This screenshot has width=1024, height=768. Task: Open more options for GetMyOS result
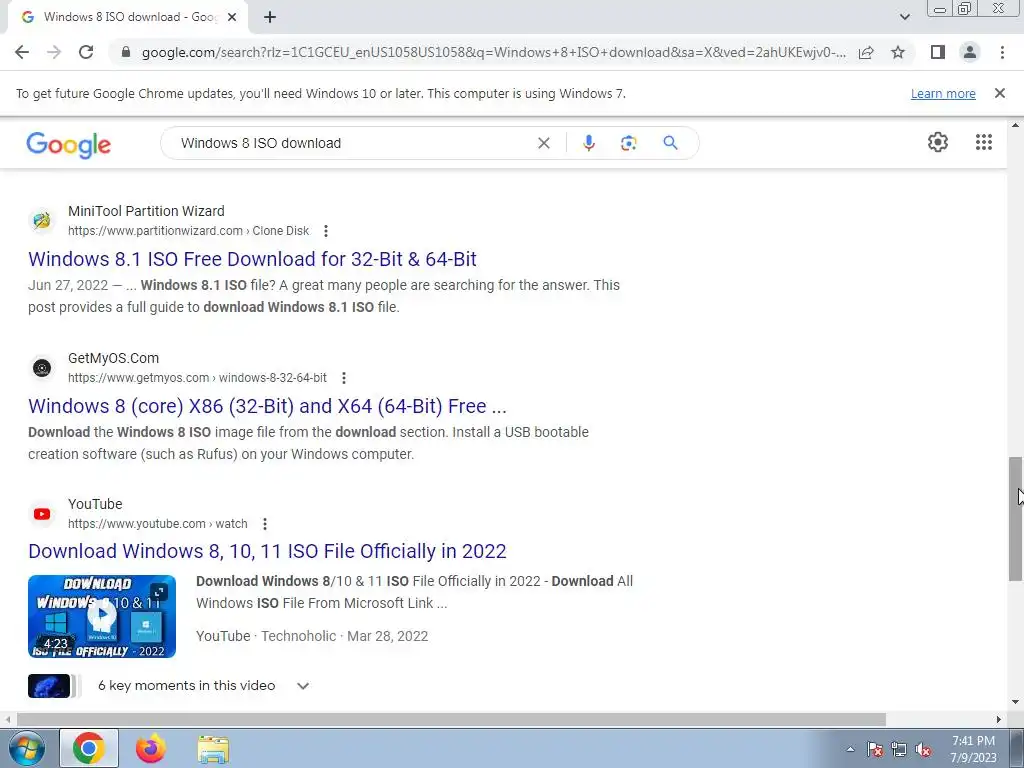click(x=344, y=378)
